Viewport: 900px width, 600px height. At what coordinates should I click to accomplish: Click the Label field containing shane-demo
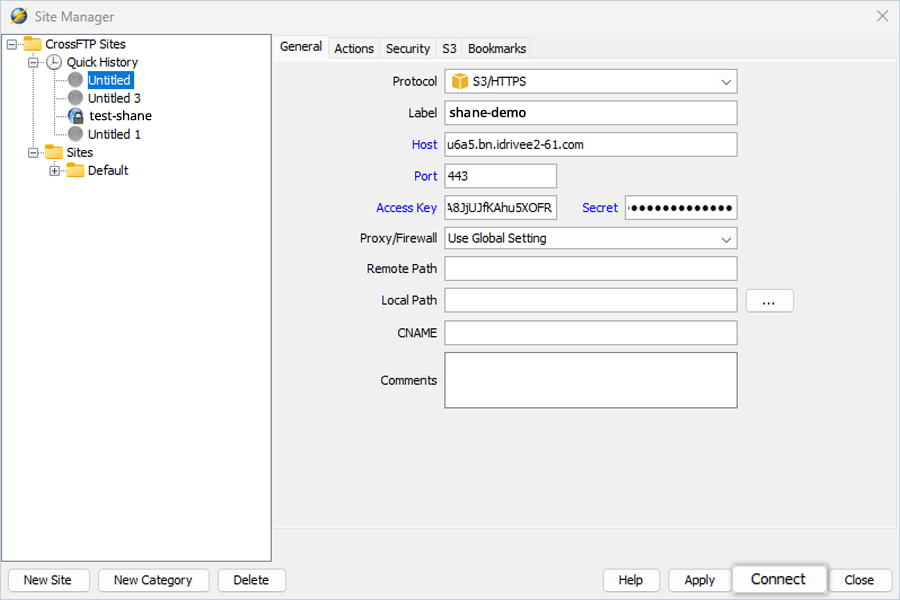tap(591, 113)
